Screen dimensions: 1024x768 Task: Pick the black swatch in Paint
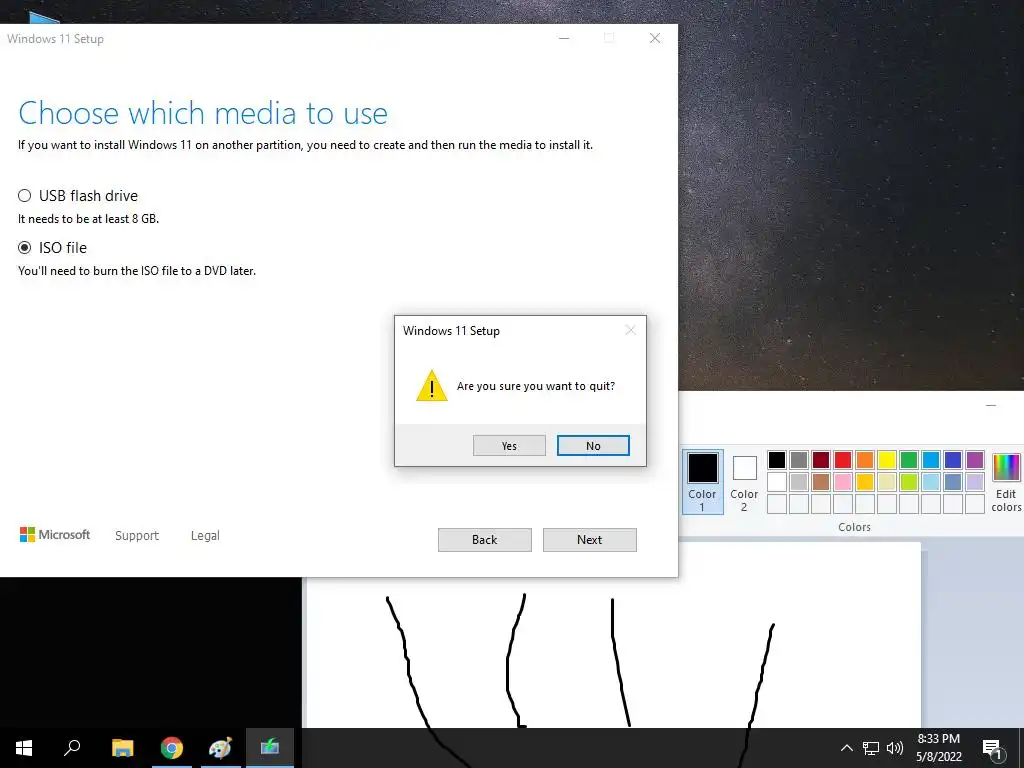click(x=776, y=460)
